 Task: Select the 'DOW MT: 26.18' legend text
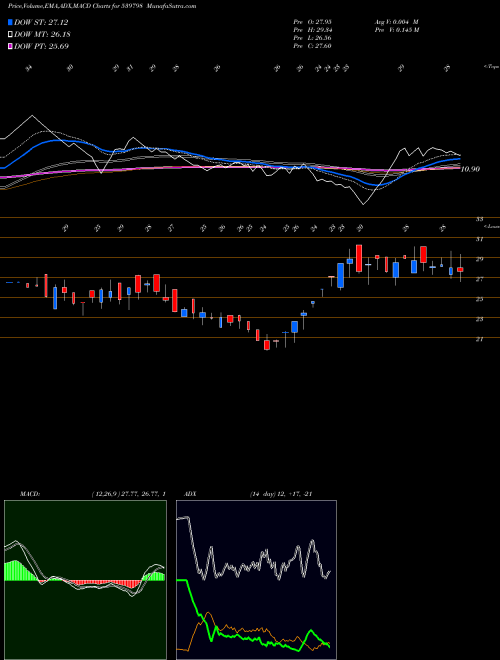(x=42, y=35)
